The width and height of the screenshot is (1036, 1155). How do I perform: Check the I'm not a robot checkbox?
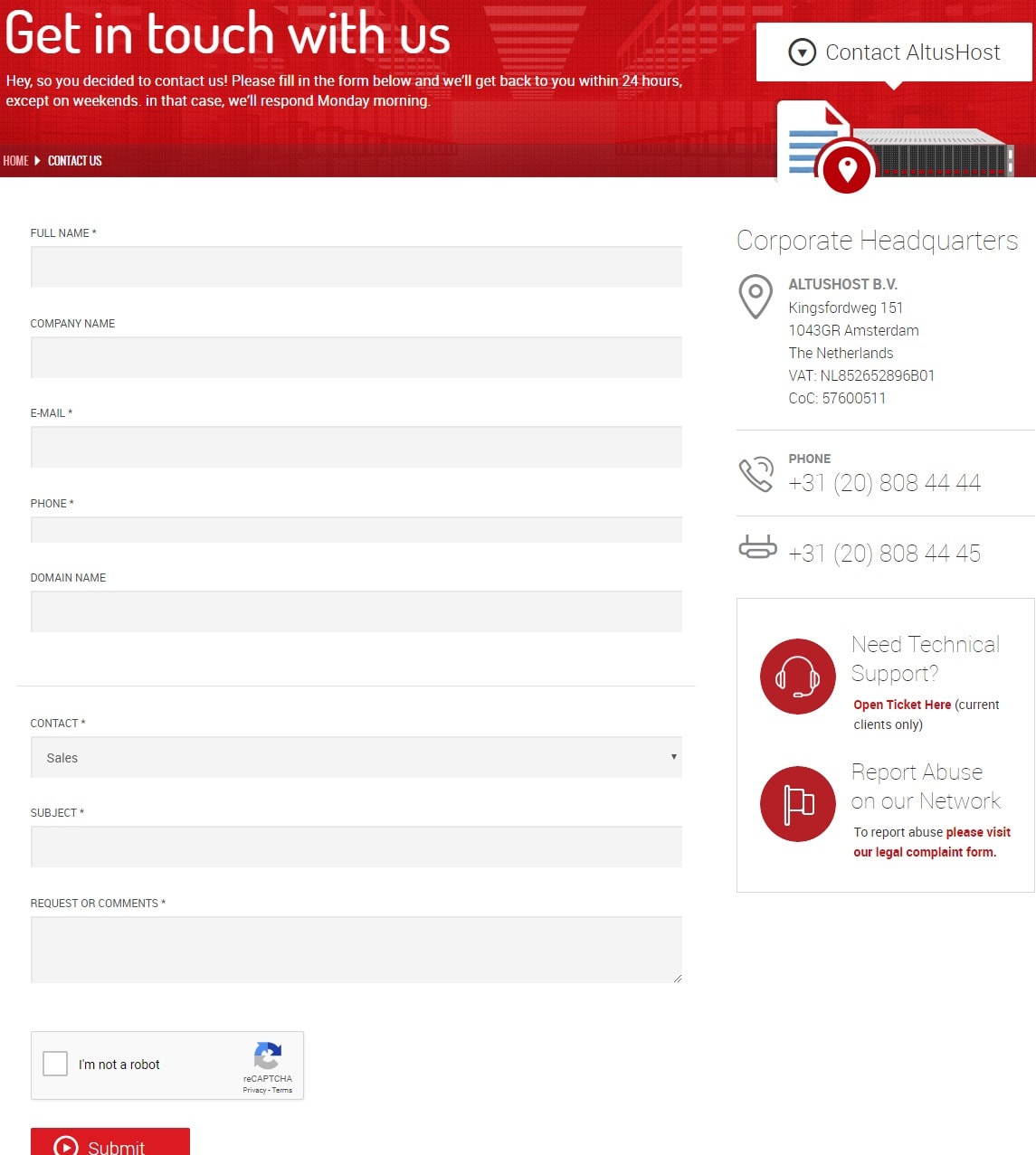click(55, 1064)
